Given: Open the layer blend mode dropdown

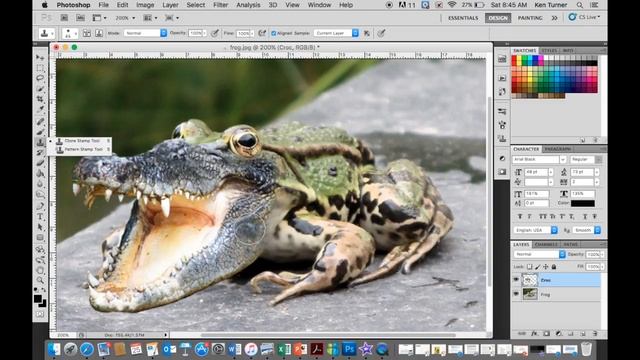Looking at the screenshot, I should (x=539, y=254).
